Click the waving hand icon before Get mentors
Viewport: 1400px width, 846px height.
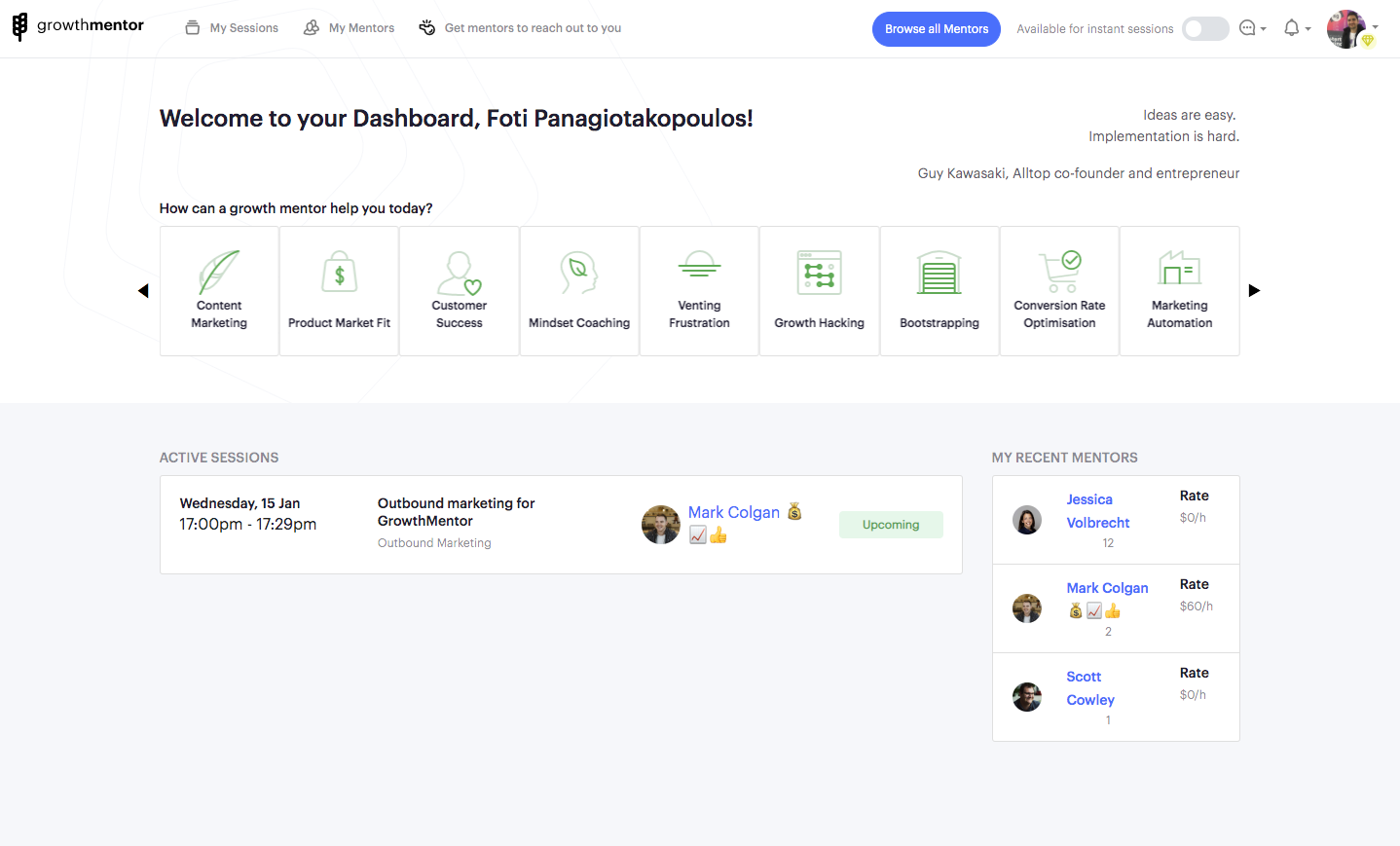point(426,27)
